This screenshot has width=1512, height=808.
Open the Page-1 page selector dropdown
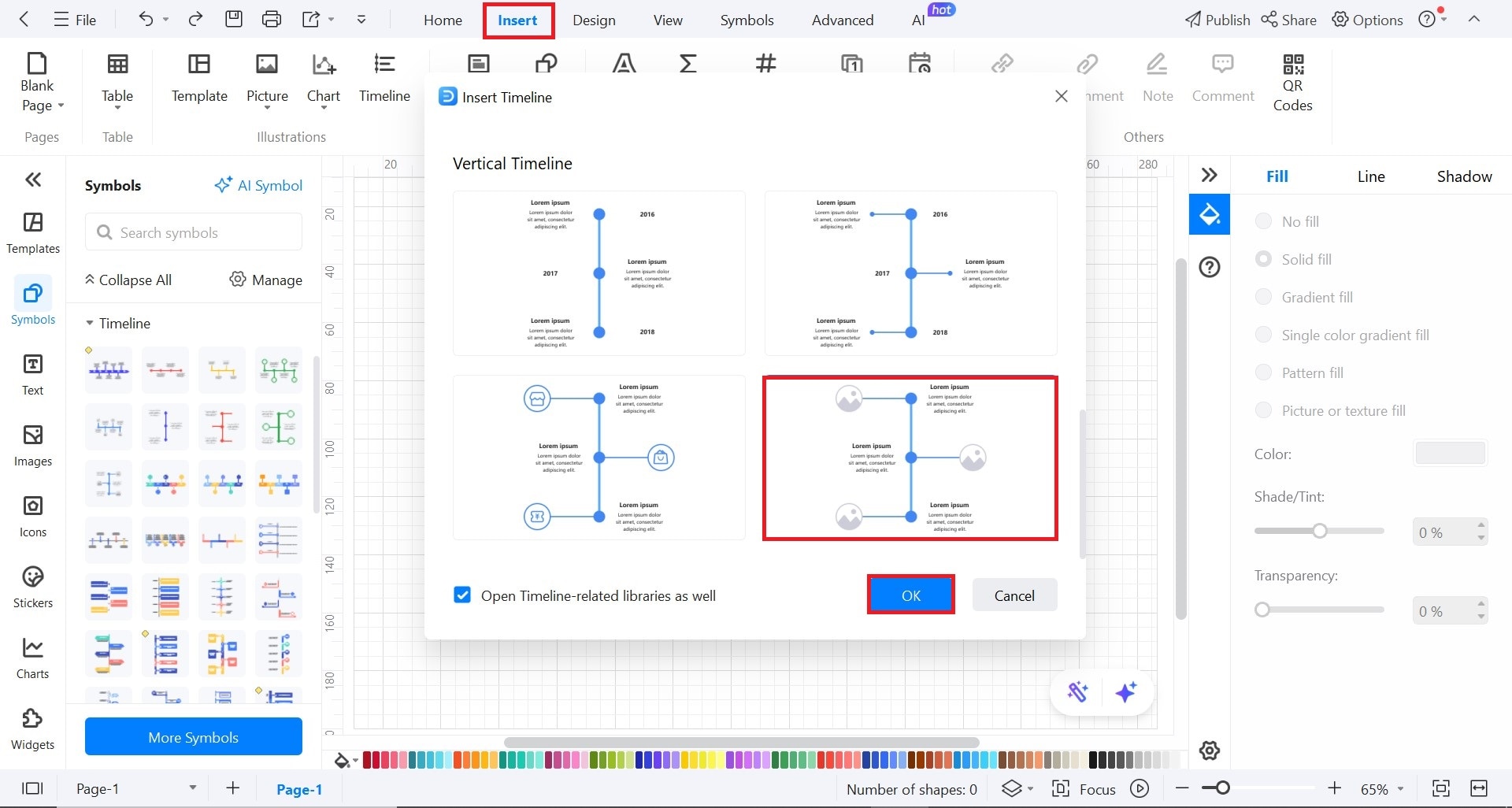pos(192,788)
